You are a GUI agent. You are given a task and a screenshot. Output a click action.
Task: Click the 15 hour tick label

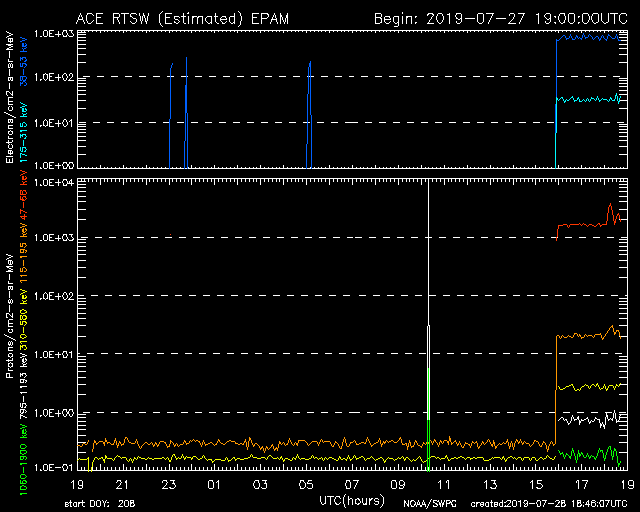(530, 484)
